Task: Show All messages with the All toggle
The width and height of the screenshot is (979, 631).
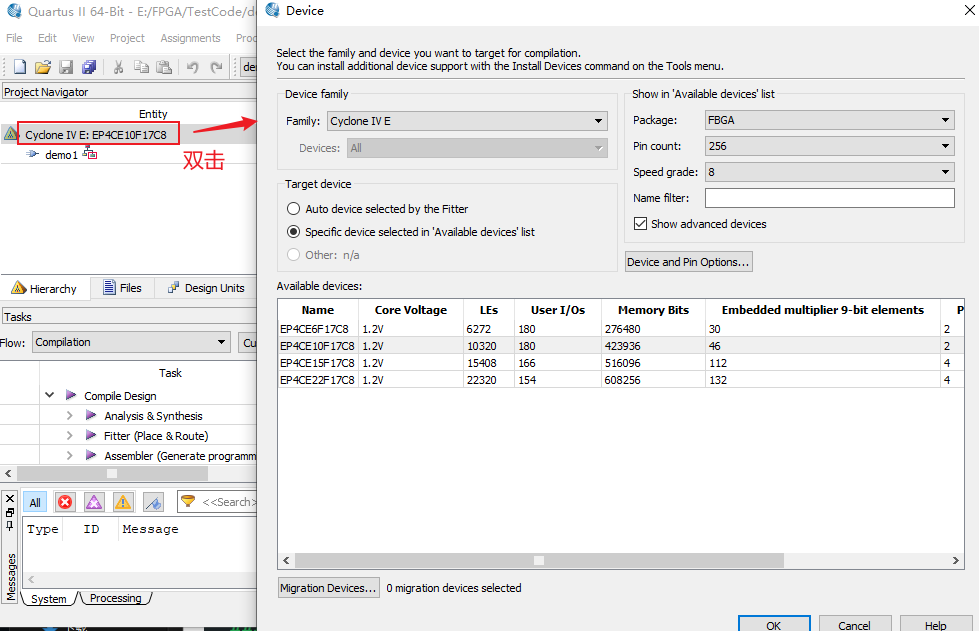Action: (x=35, y=502)
